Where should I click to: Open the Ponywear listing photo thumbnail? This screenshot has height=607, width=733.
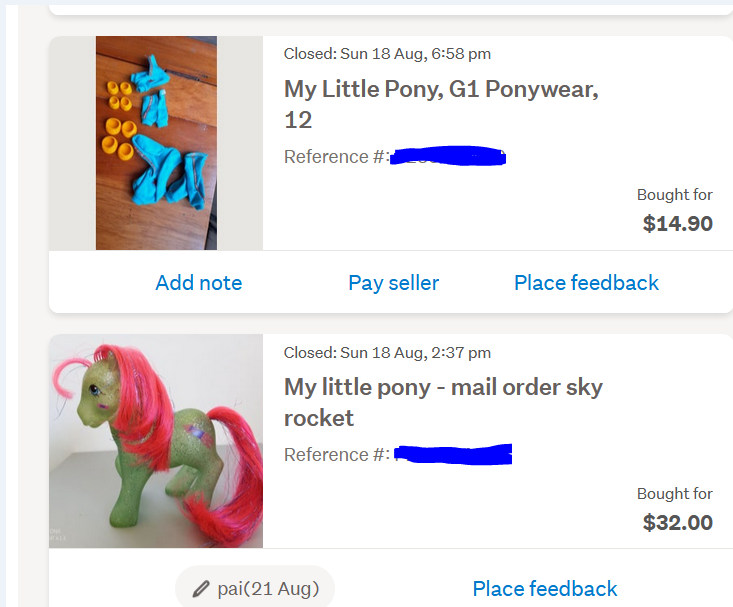pyautogui.click(x=156, y=143)
